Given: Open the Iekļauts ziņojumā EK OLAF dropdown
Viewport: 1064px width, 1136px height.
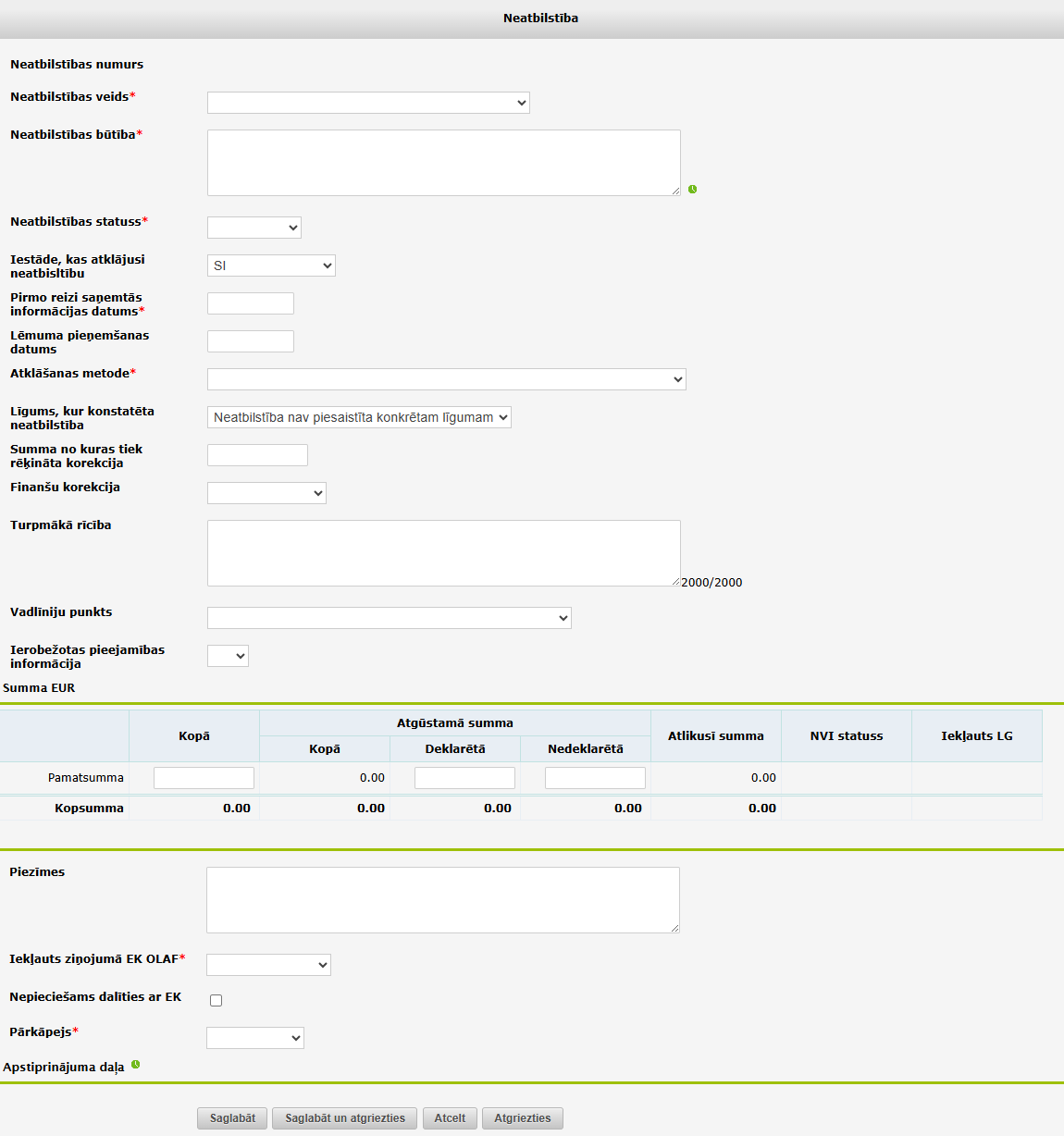Looking at the screenshot, I should coord(268,965).
